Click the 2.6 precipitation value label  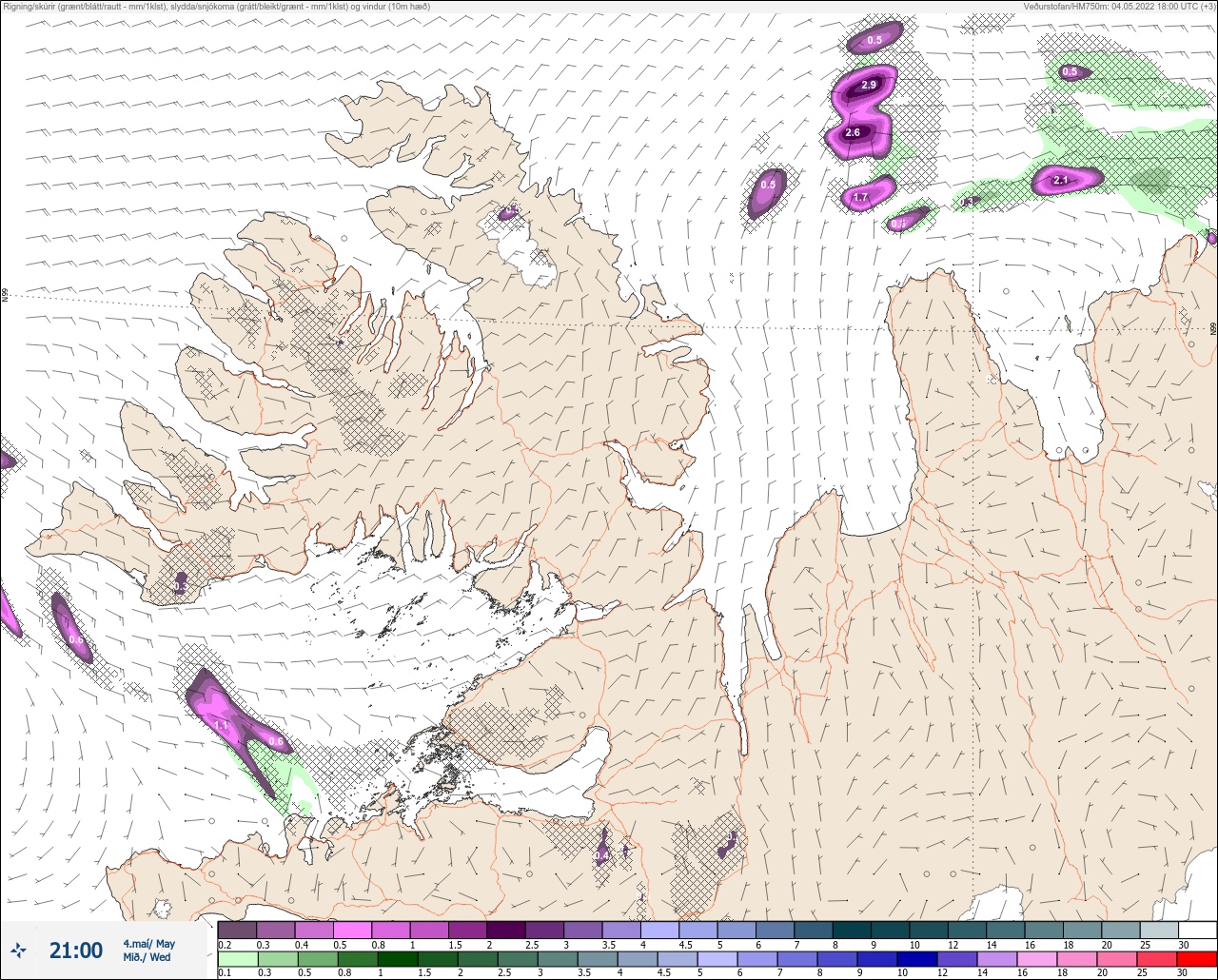click(x=853, y=133)
